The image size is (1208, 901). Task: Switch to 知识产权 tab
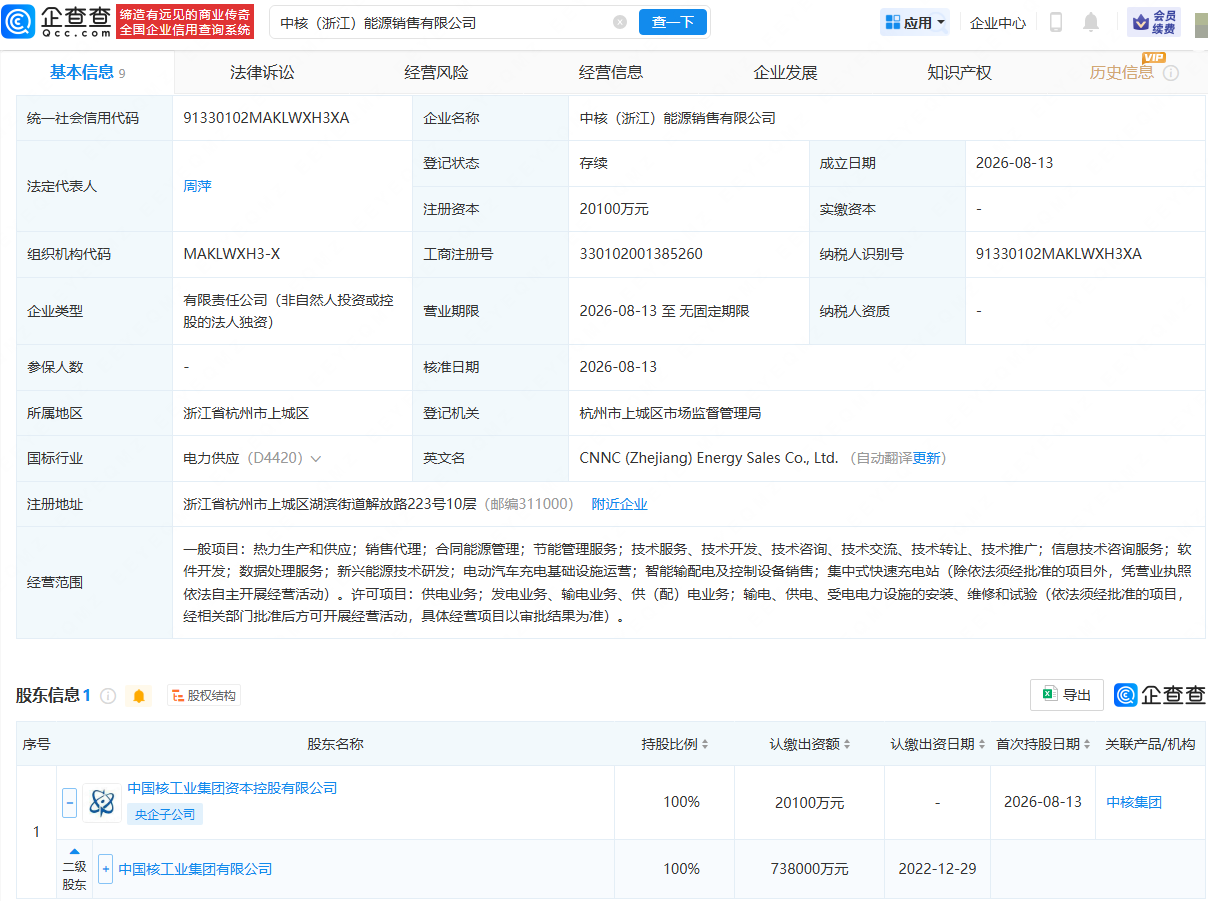pos(959,72)
